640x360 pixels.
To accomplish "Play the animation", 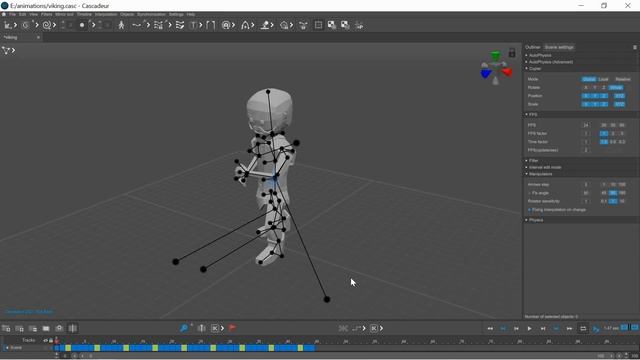I will (529, 329).
